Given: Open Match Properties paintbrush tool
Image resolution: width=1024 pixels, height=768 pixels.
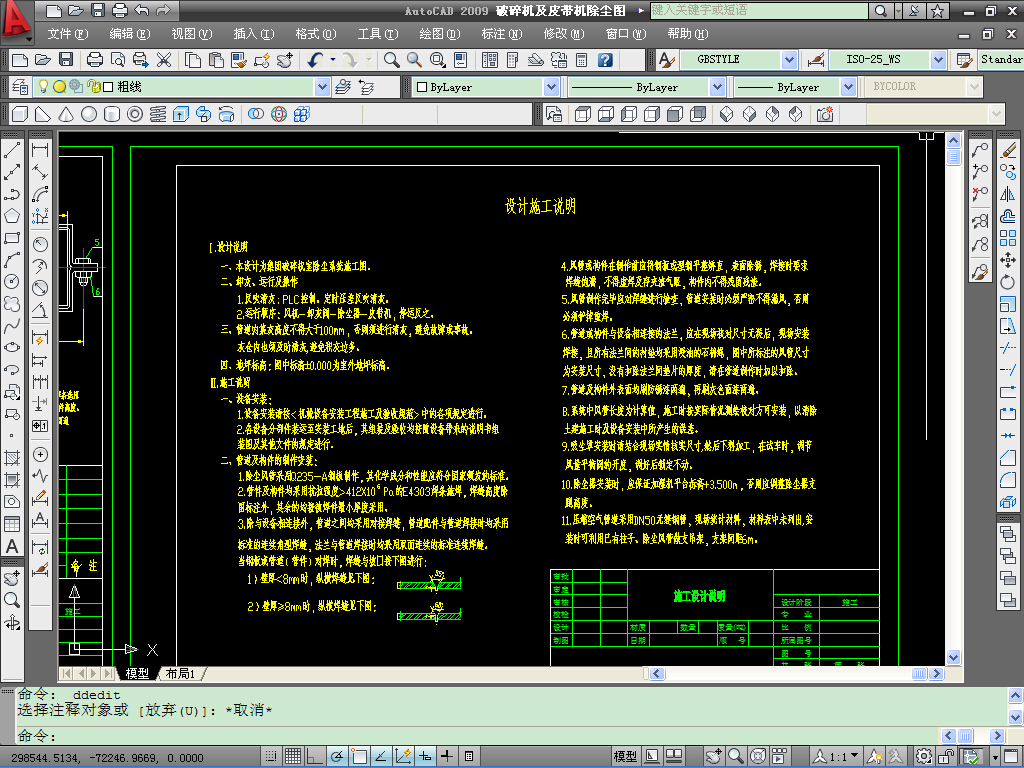Looking at the screenshot, I should coord(239,60).
